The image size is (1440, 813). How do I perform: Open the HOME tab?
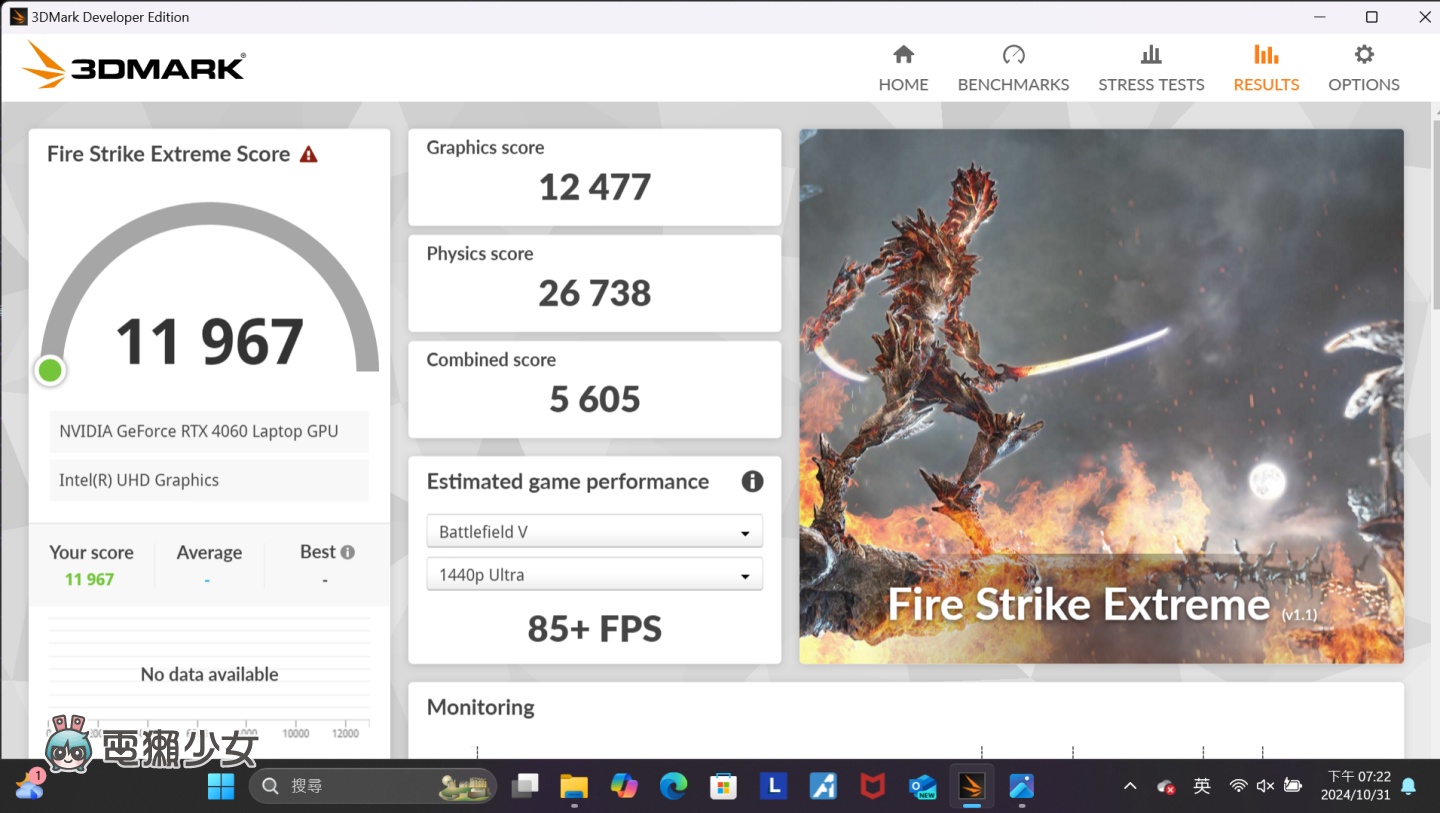[903, 68]
